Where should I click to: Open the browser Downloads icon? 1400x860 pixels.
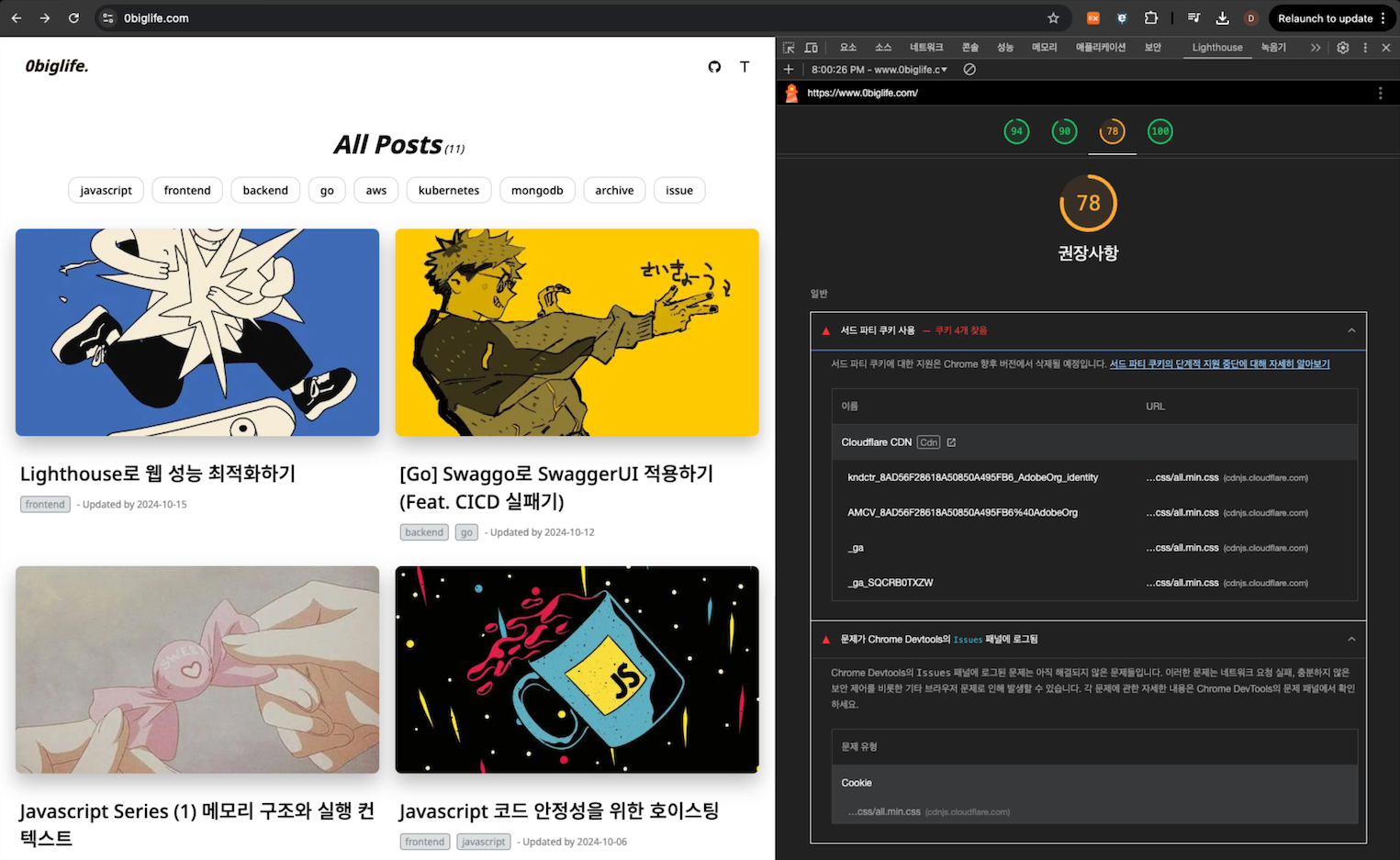click(1222, 18)
